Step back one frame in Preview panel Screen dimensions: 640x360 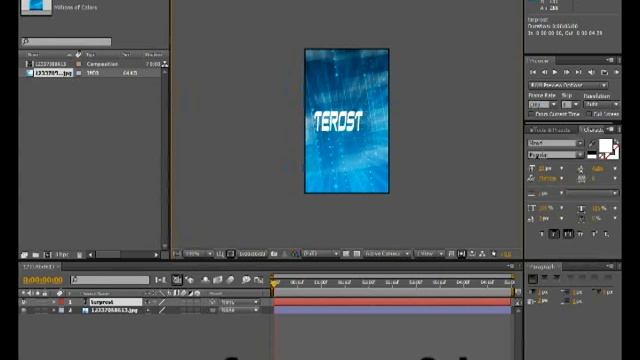544,72
